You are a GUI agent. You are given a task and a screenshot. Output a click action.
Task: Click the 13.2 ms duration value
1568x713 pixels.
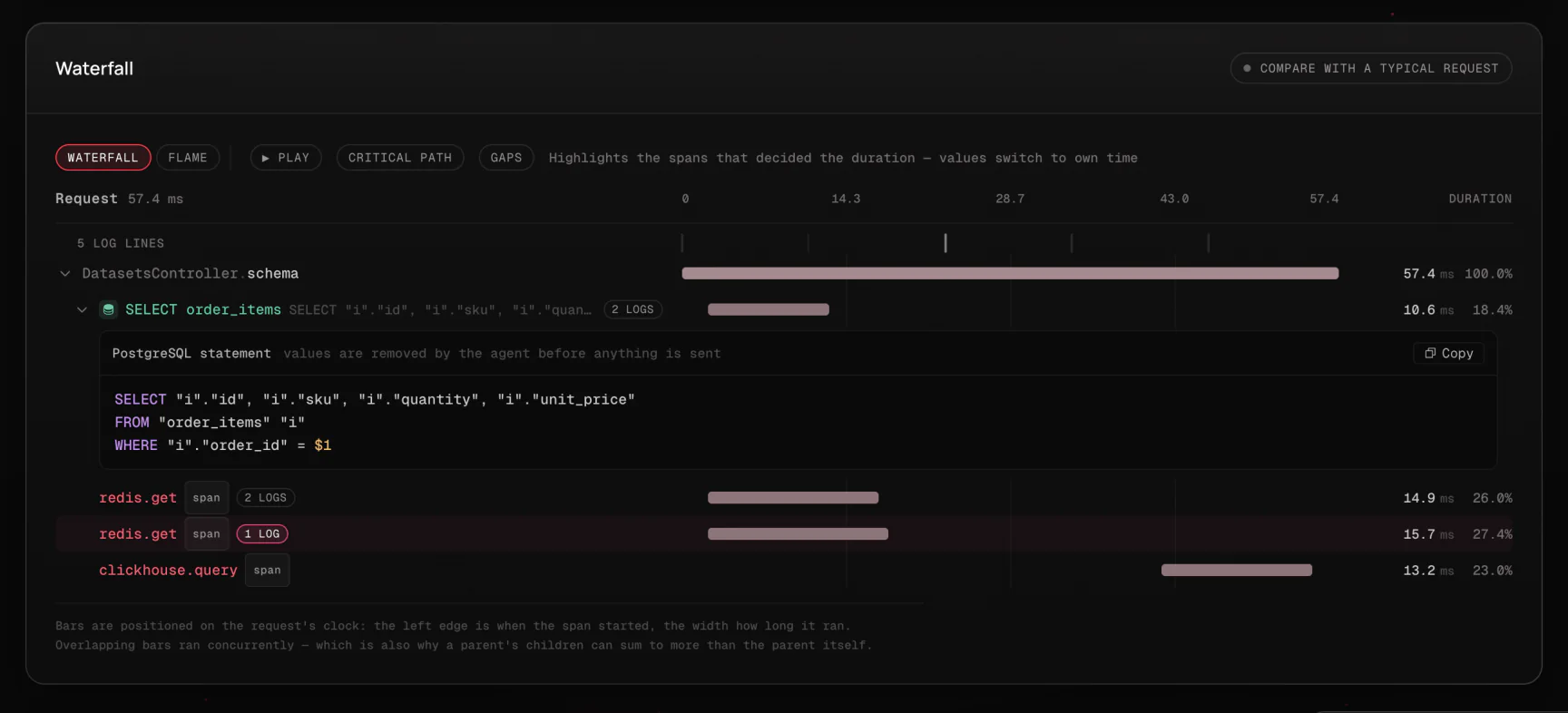coord(1428,570)
